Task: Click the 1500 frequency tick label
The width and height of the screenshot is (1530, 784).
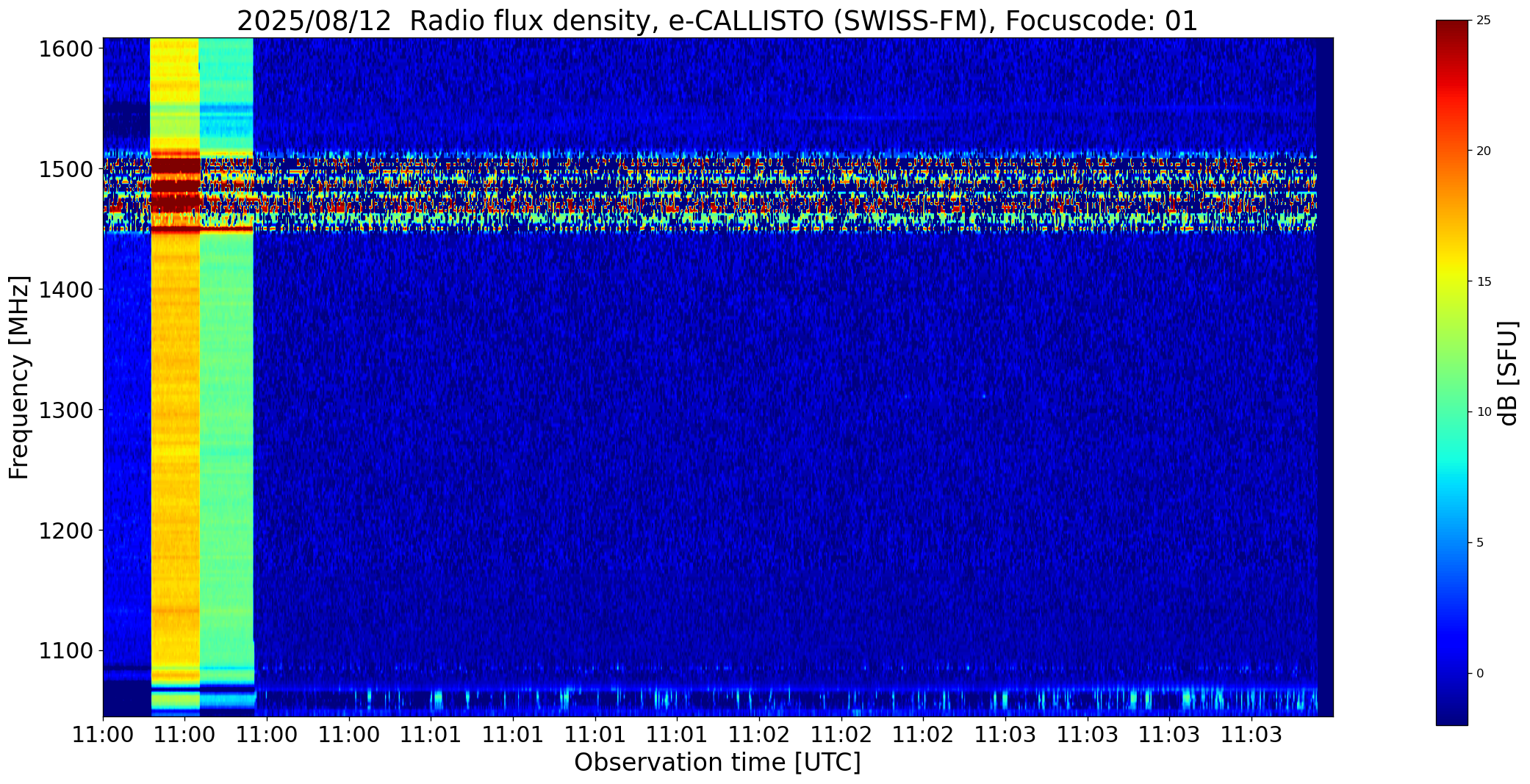Action: (65, 170)
